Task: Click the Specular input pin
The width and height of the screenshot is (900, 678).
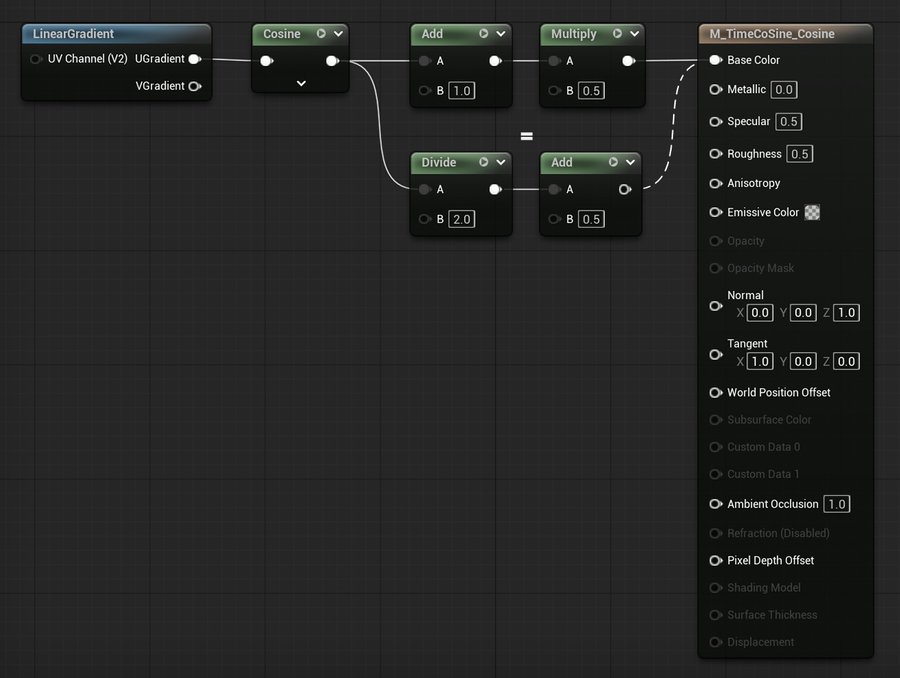Action: 715,122
